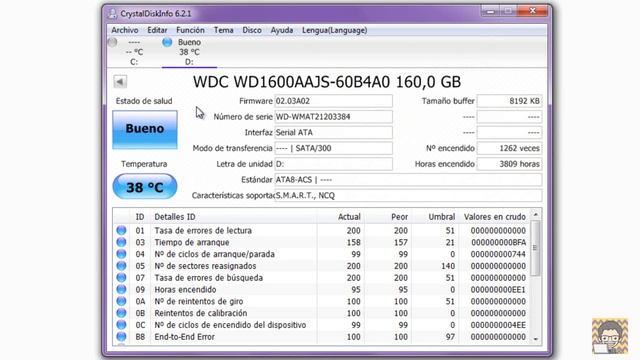640x360 pixels.
Task: Click raw value 0000000004EE
Action: pos(498,325)
